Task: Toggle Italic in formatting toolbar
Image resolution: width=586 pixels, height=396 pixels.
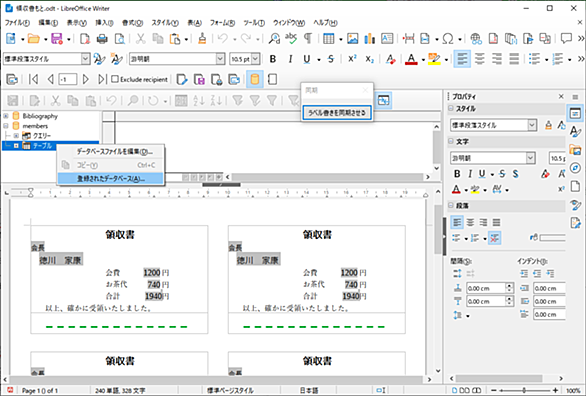Action: [x=290, y=59]
